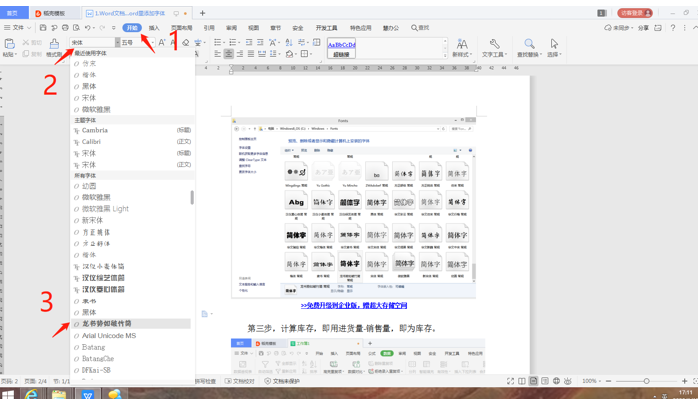The height and width of the screenshot is (399, 698).
Task: Expand the 文件 menu dropdown
Action: [x=18, y=28]
